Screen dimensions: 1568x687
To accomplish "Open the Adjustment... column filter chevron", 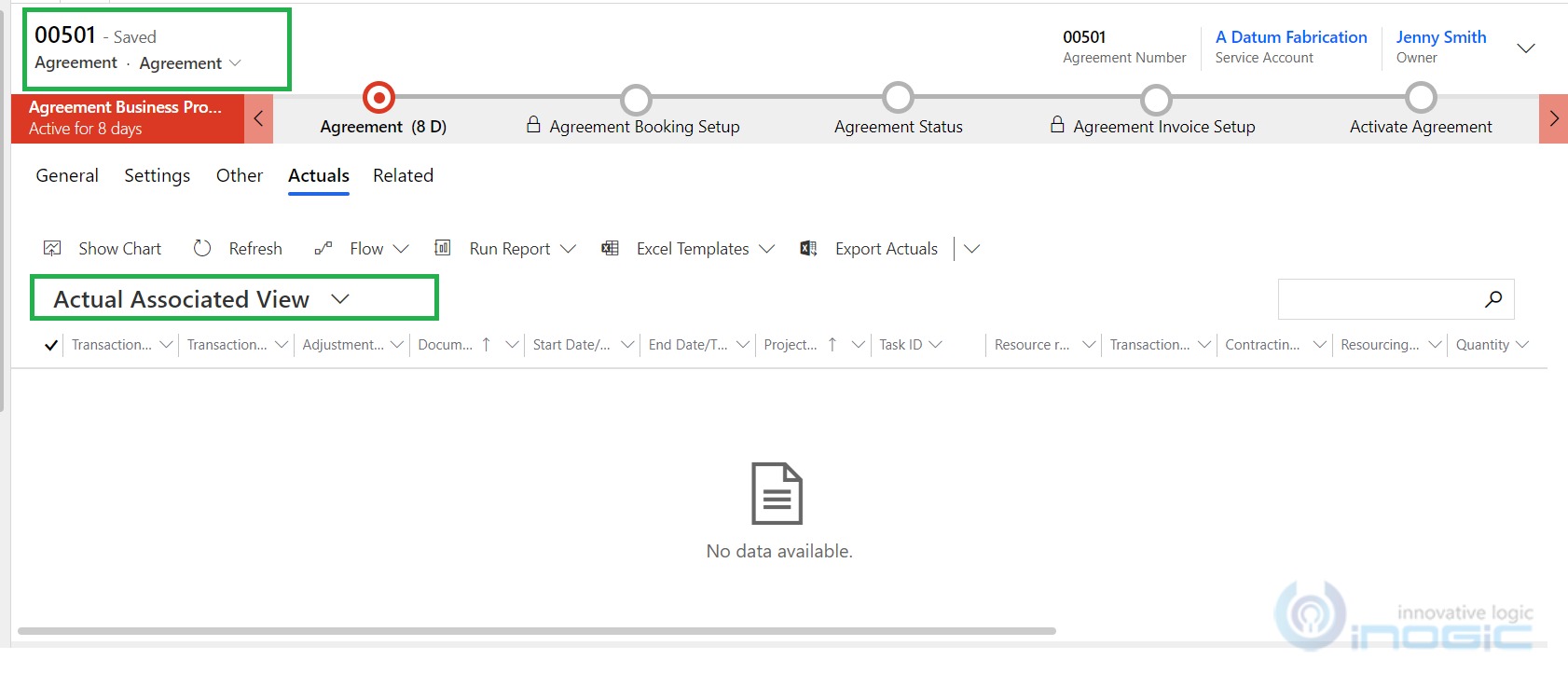I will click(397, 345).
